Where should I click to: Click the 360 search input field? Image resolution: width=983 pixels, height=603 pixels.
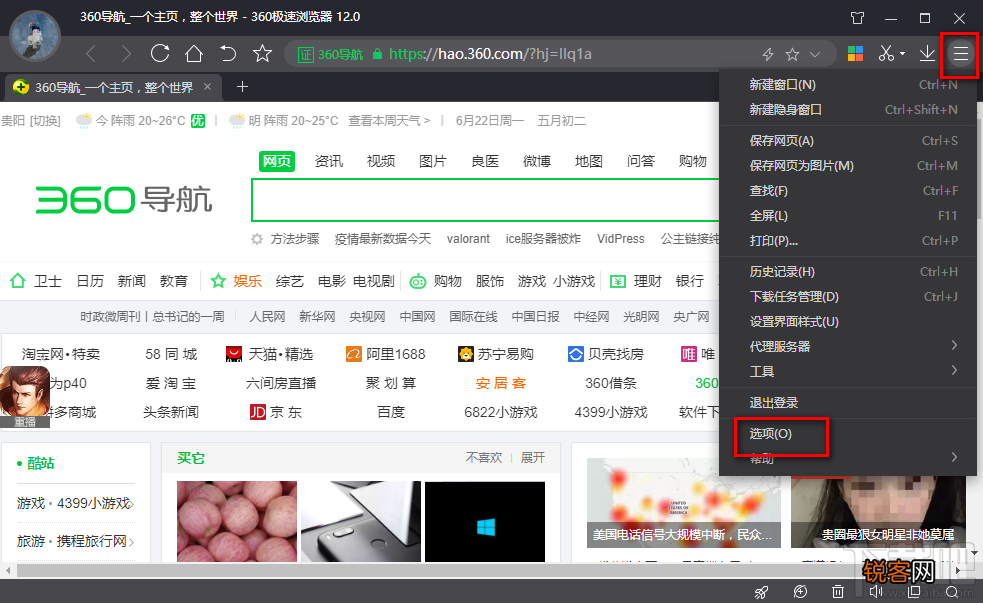point(485,200)
